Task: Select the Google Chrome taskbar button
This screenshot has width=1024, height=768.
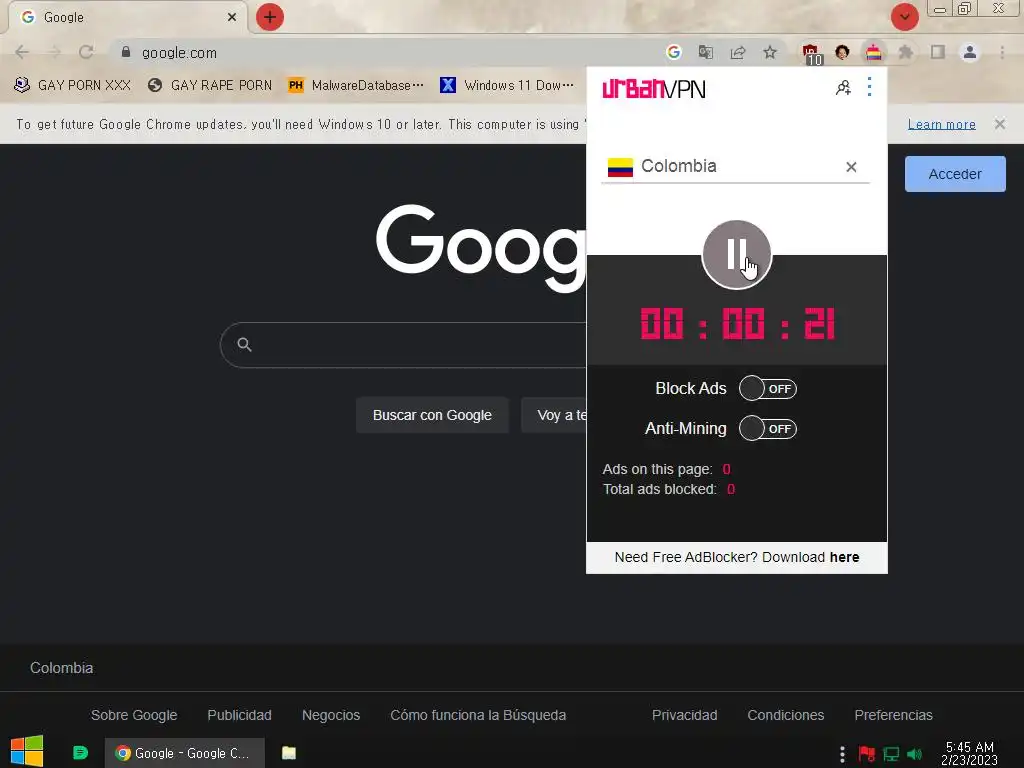Action: point(185,753)
